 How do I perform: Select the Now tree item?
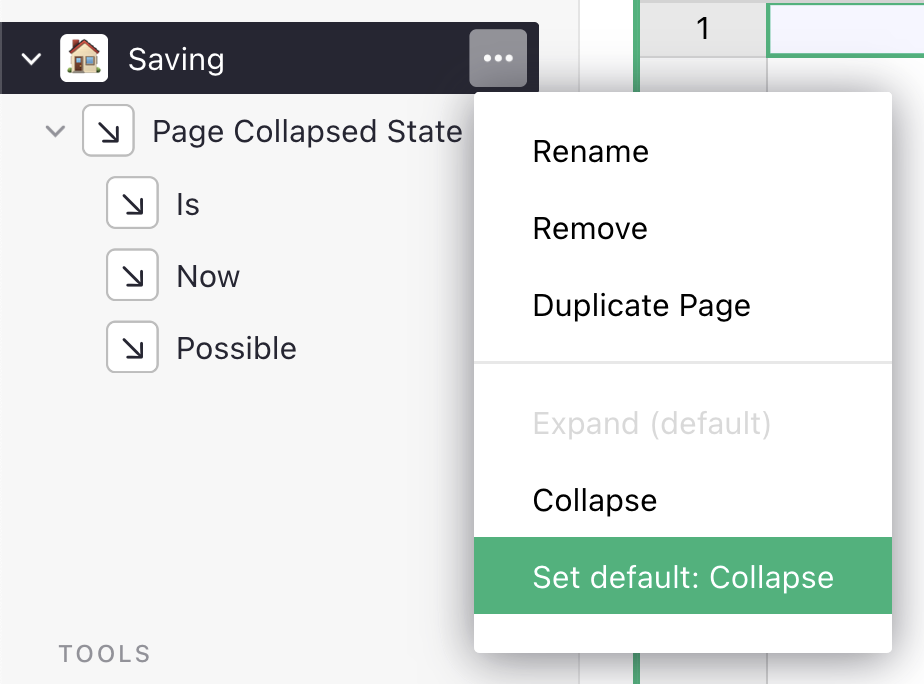(207, 276)
